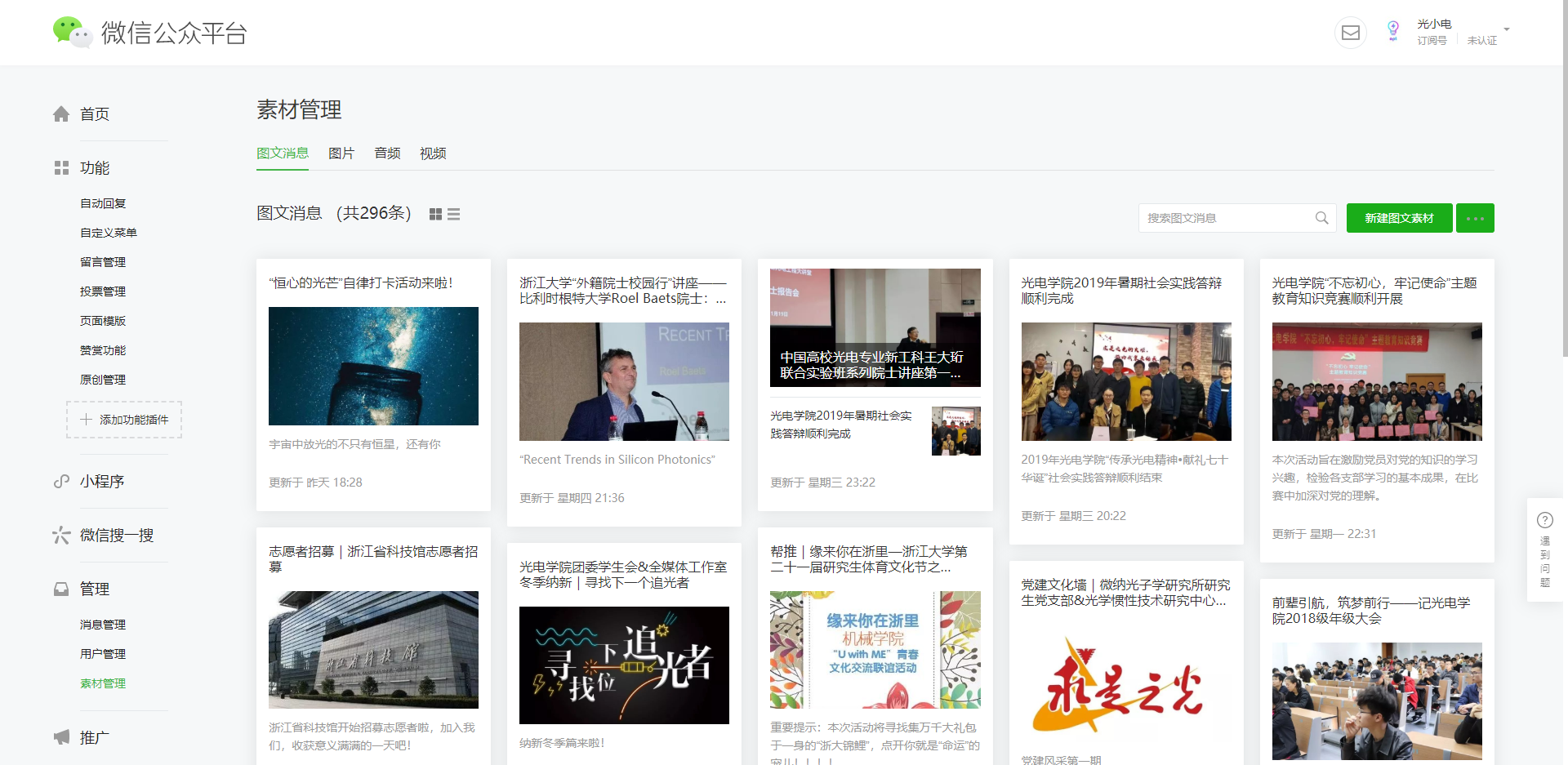The width and height of the screenshot is (1568, 765).
Task: Switch to list view layout
Action: pos(454,214)
